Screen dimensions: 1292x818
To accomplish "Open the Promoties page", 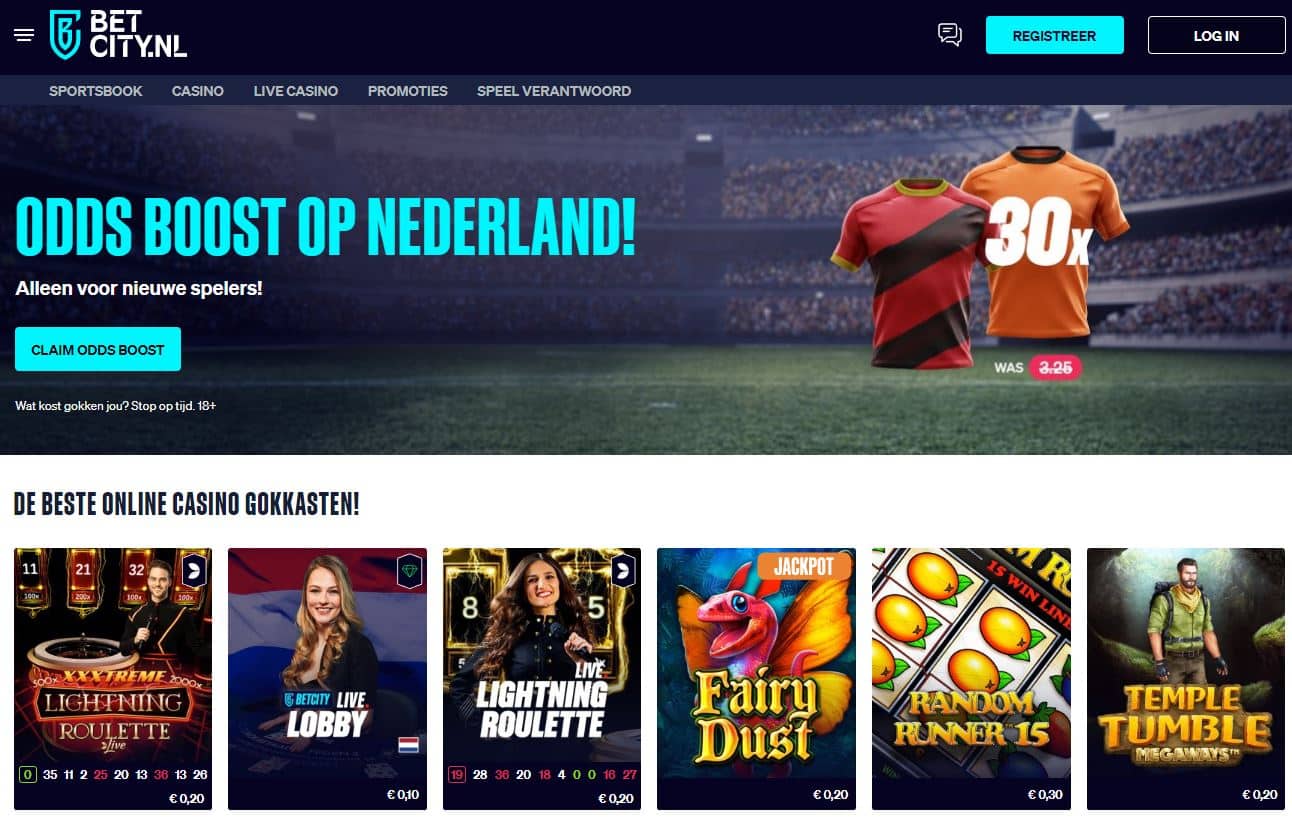I will (408, 91).
